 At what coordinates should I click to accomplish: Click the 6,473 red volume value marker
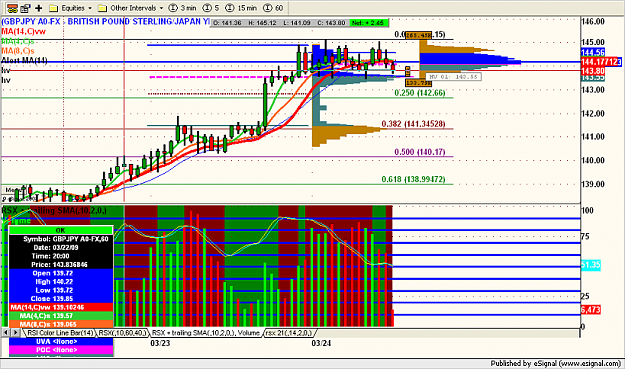pos(591,310)
